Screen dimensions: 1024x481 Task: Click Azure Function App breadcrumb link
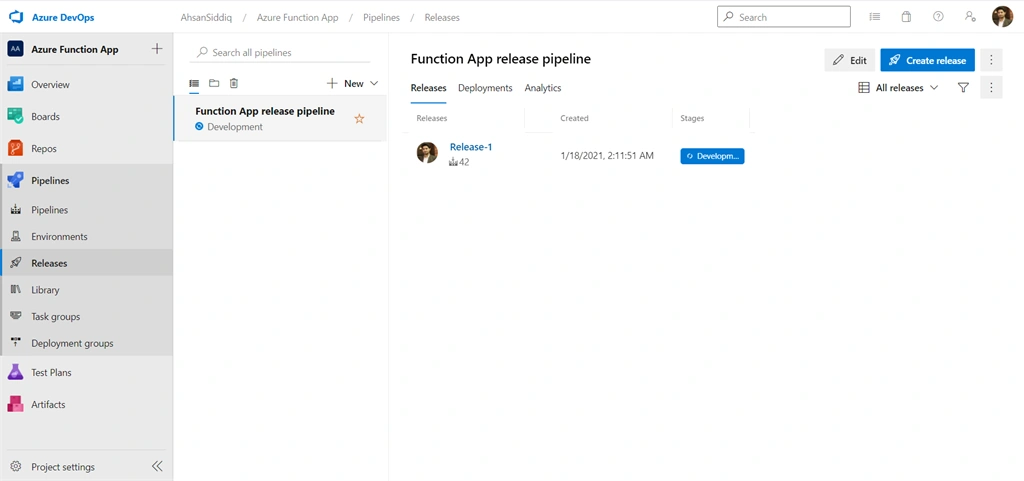tap(298, 18)
